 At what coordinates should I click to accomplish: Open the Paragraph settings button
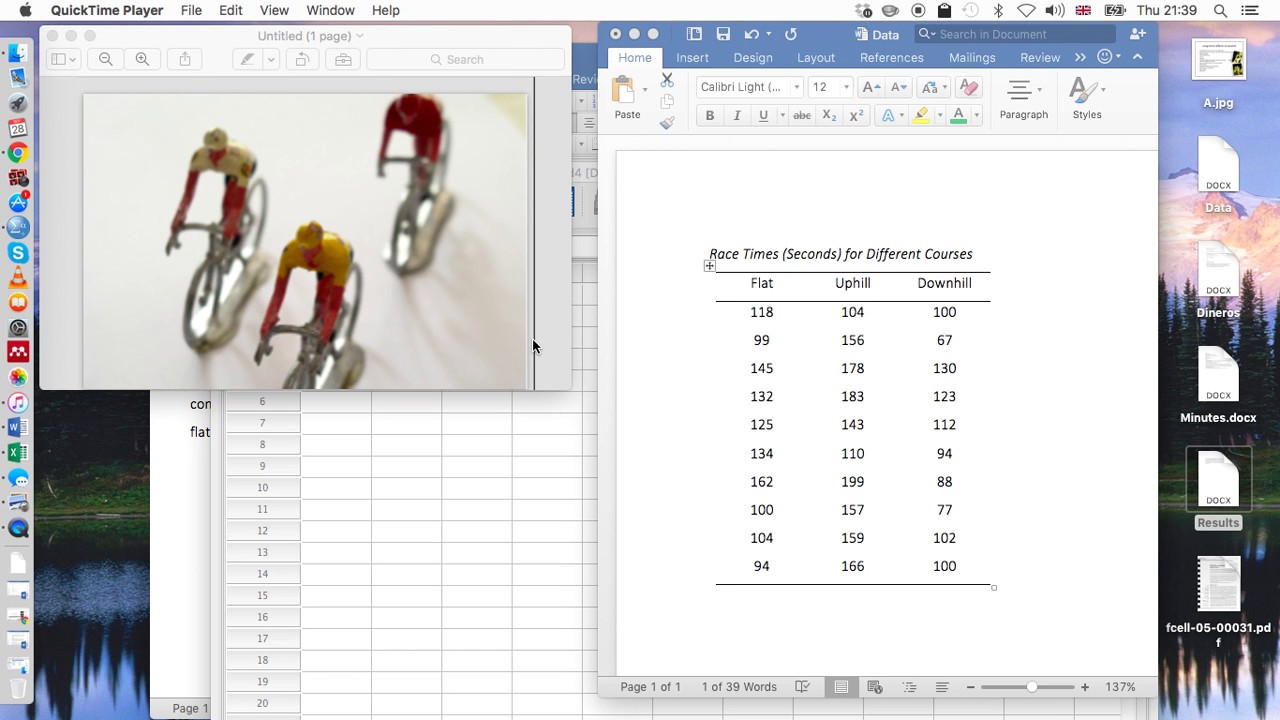[1024, 100]
